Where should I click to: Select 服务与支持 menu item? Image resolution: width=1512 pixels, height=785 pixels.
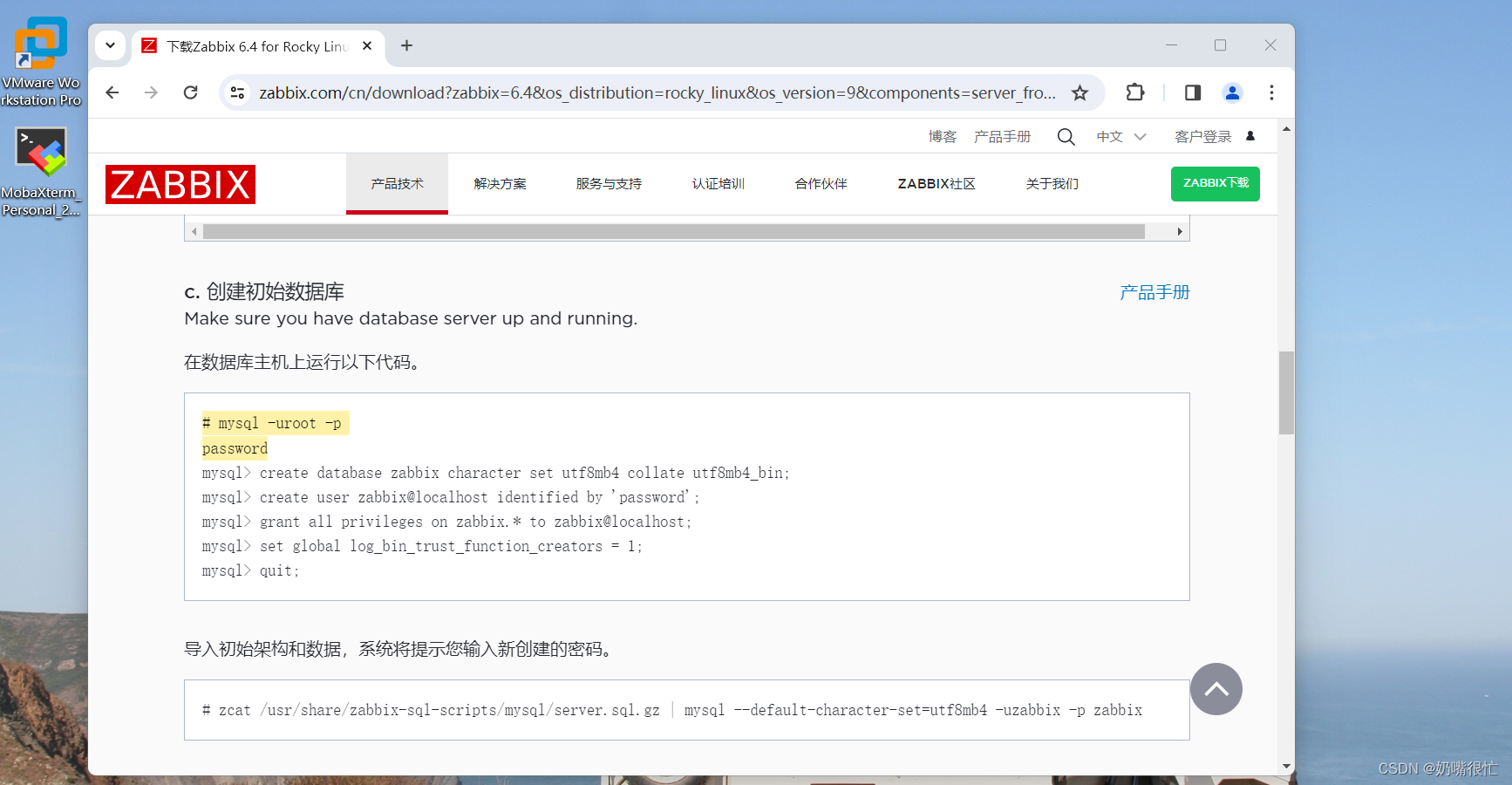tap(609, 183)
